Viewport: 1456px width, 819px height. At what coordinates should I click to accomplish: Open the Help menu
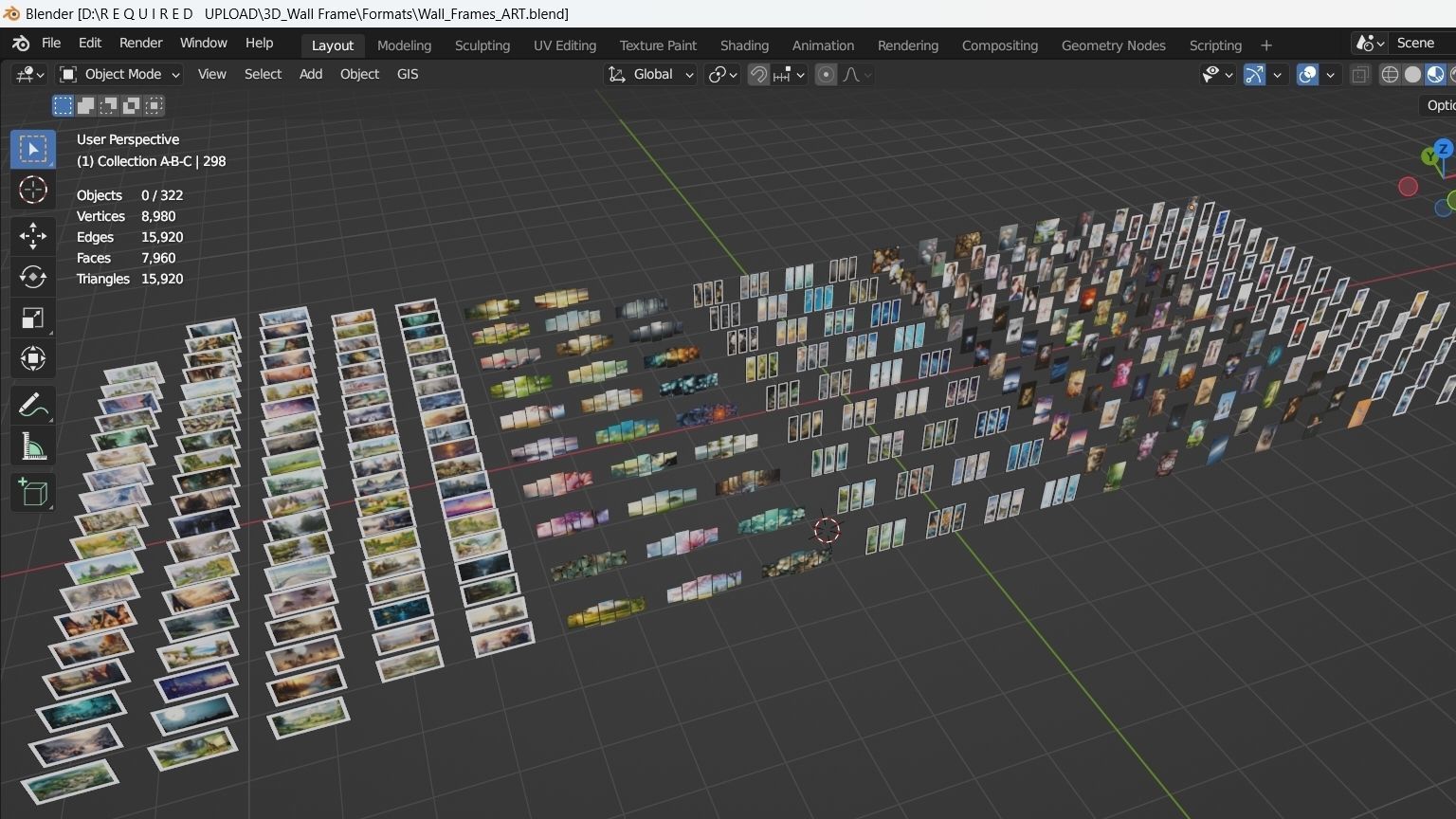[x=260, y=44]
